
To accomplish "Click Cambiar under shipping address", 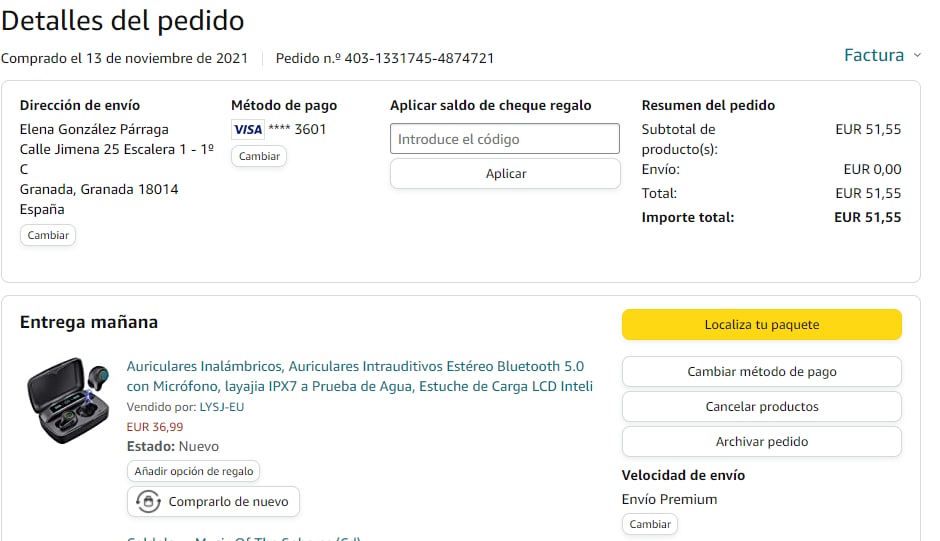I will point(48,235).
